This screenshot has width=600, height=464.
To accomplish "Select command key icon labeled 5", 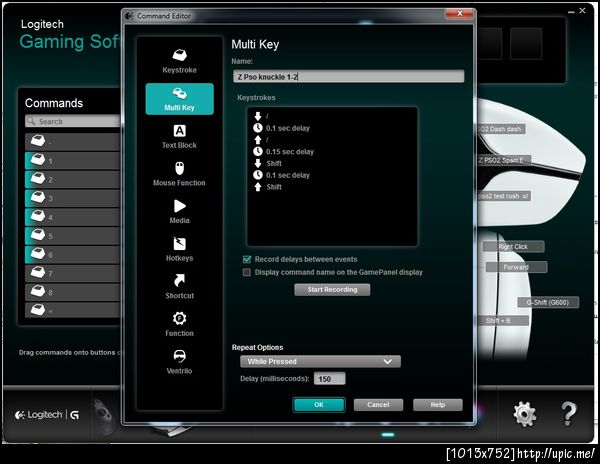I will (38, 234).
